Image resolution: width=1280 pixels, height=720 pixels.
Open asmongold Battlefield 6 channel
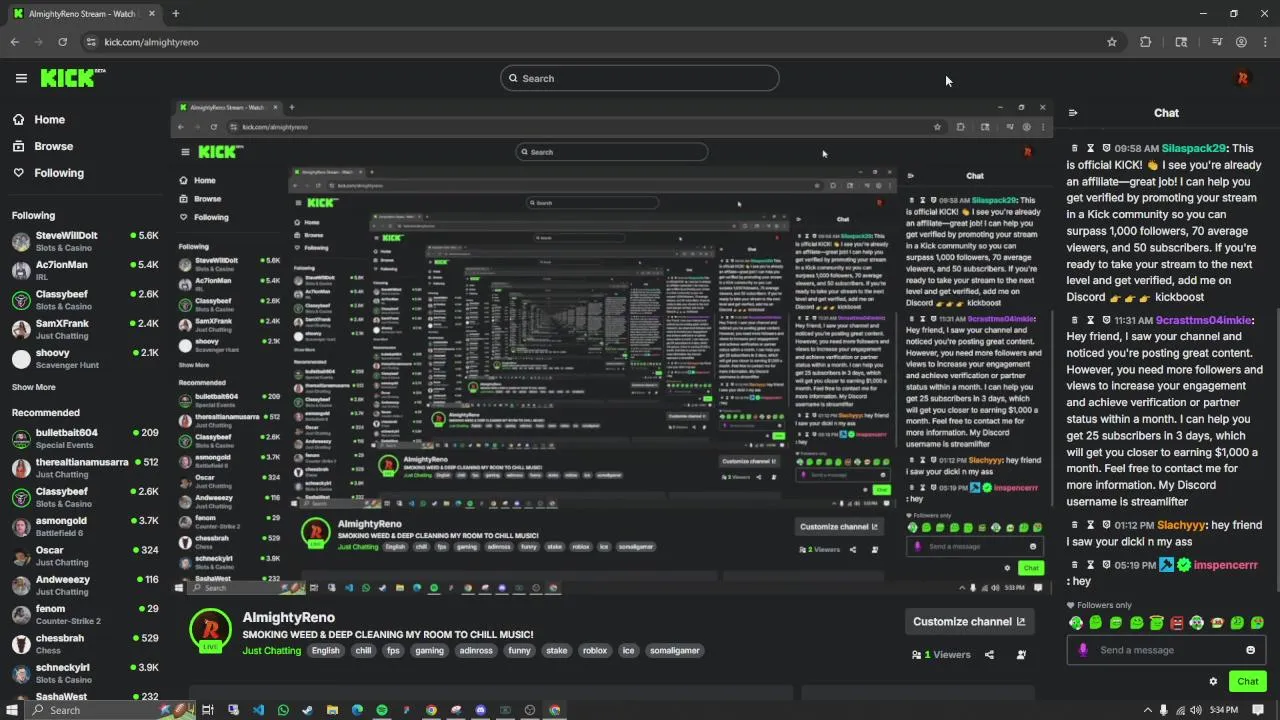(85, 526)
